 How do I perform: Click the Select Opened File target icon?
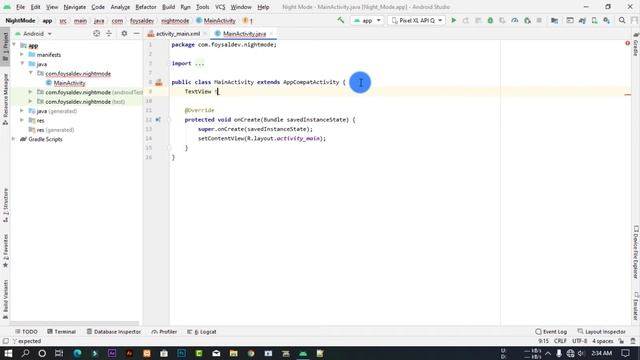coord(96,33)
